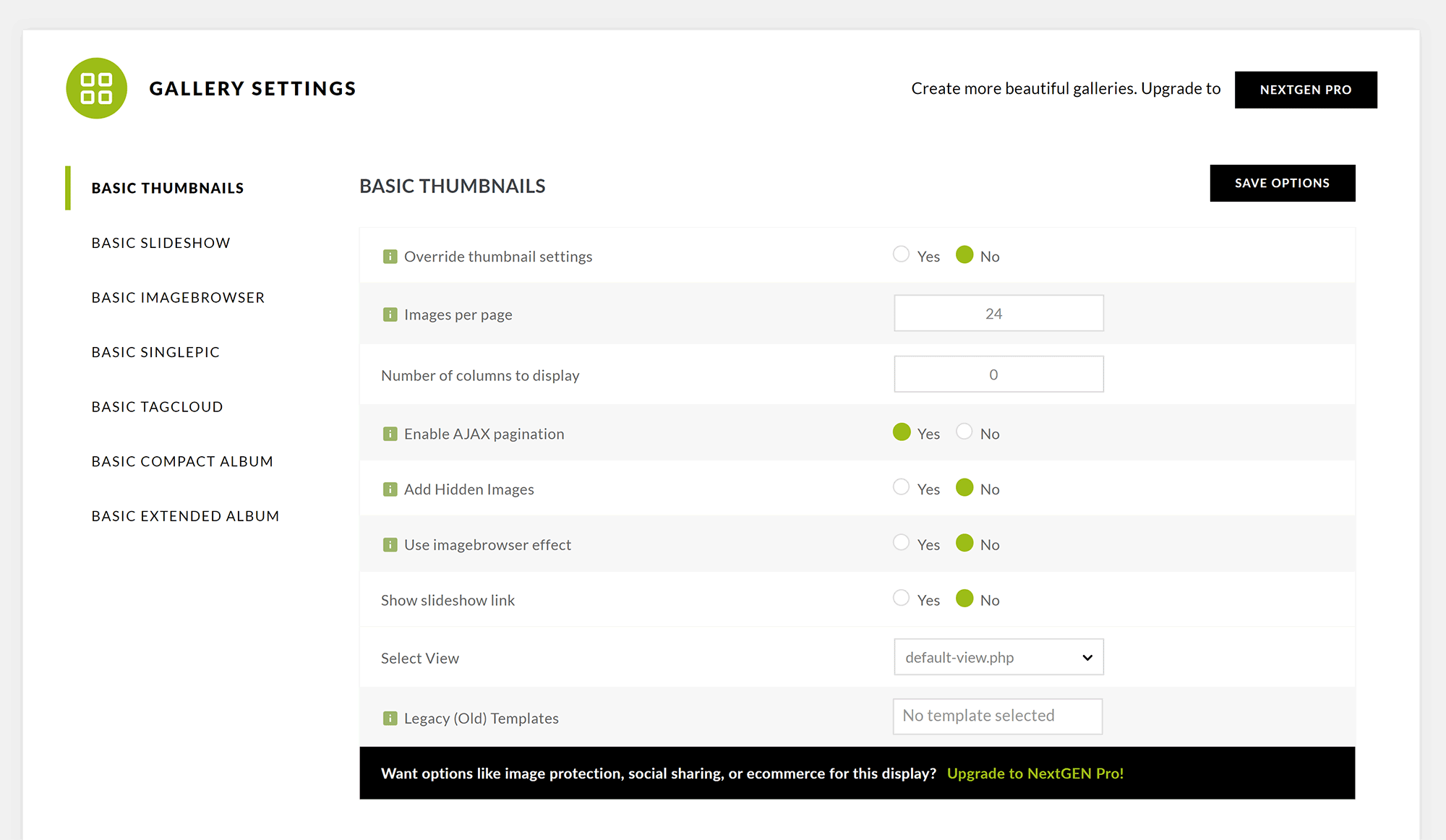This screenshot has width=1446, height=840.
Task: Select No for Enable AJAX pagination
Action: click(x=964, y=432)
